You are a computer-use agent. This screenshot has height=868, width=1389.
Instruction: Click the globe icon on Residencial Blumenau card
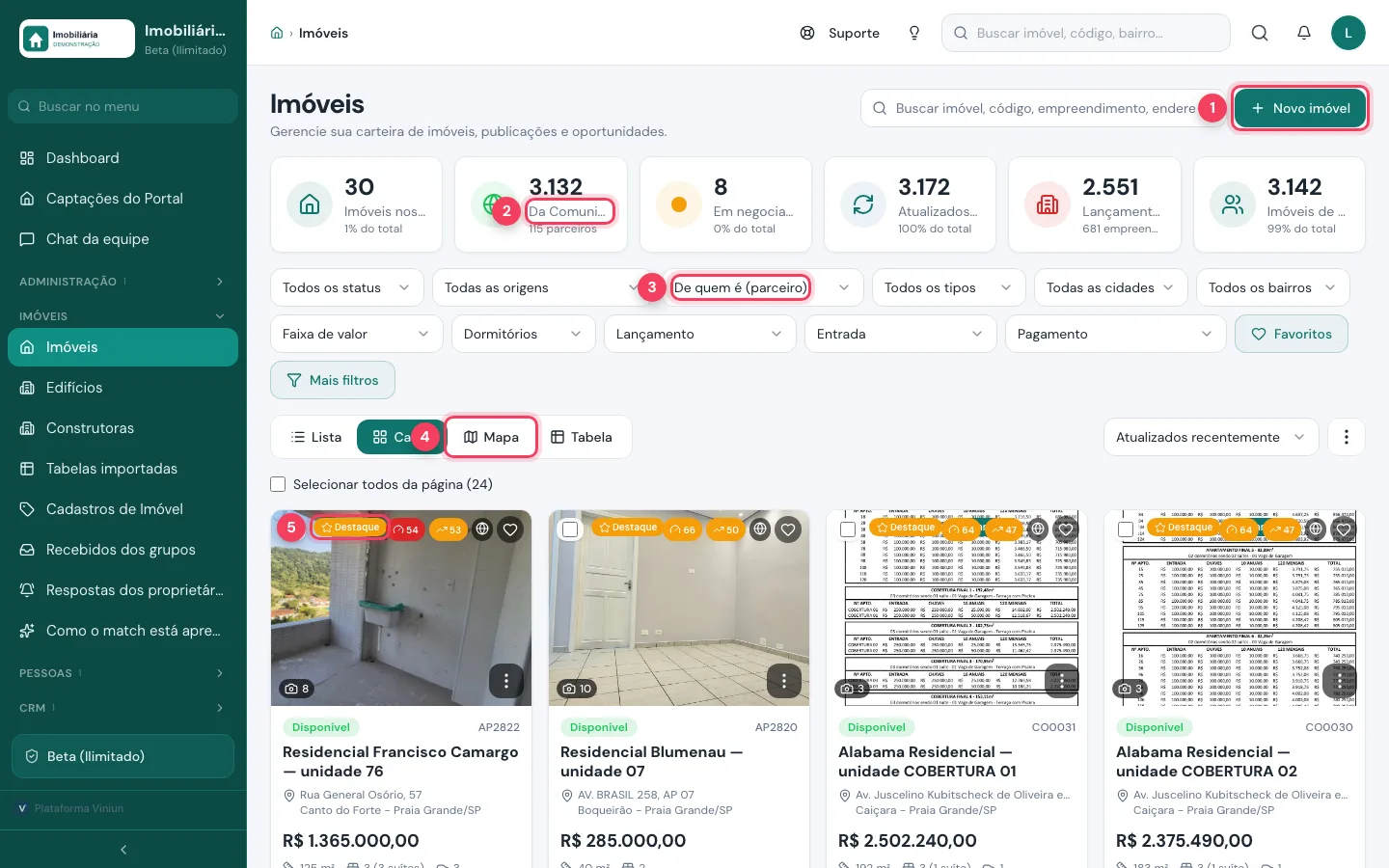click(x=760, y=529)
